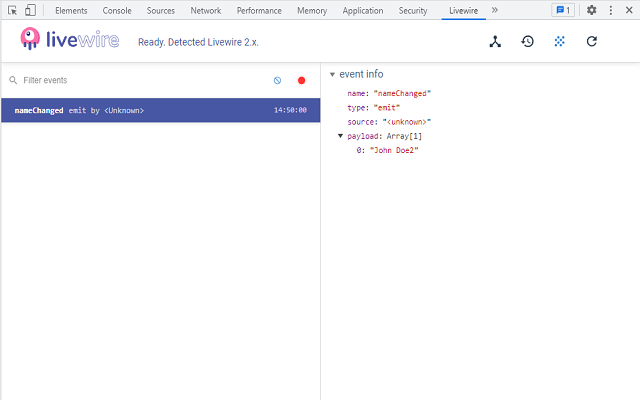Image resolution: width=640 pixels, height=400 pixels.
Task: Select the Livewire tab
Action: point(463,11)
